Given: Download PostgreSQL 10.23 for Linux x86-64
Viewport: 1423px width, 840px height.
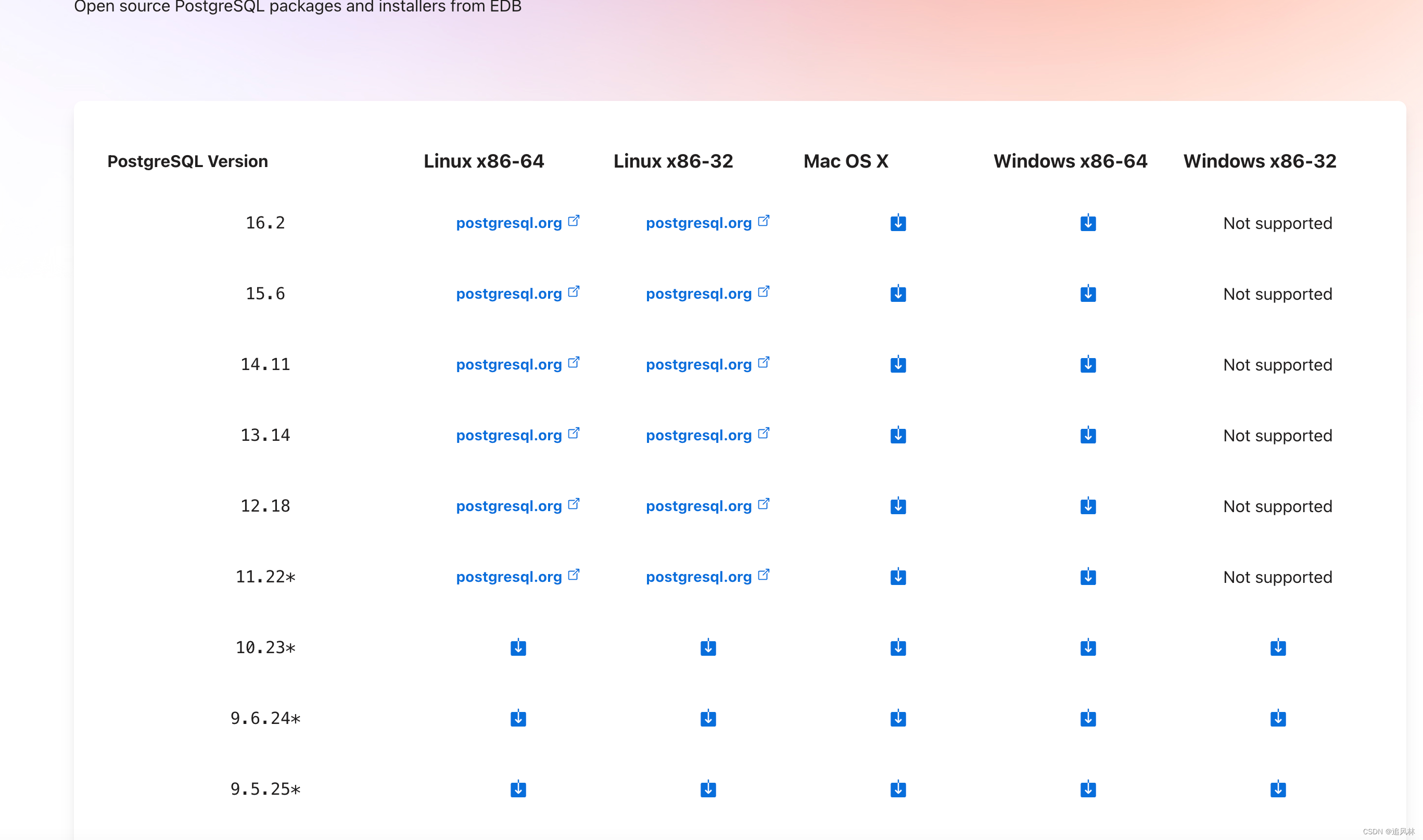Looking at the screenshot, I should point(518,647).
